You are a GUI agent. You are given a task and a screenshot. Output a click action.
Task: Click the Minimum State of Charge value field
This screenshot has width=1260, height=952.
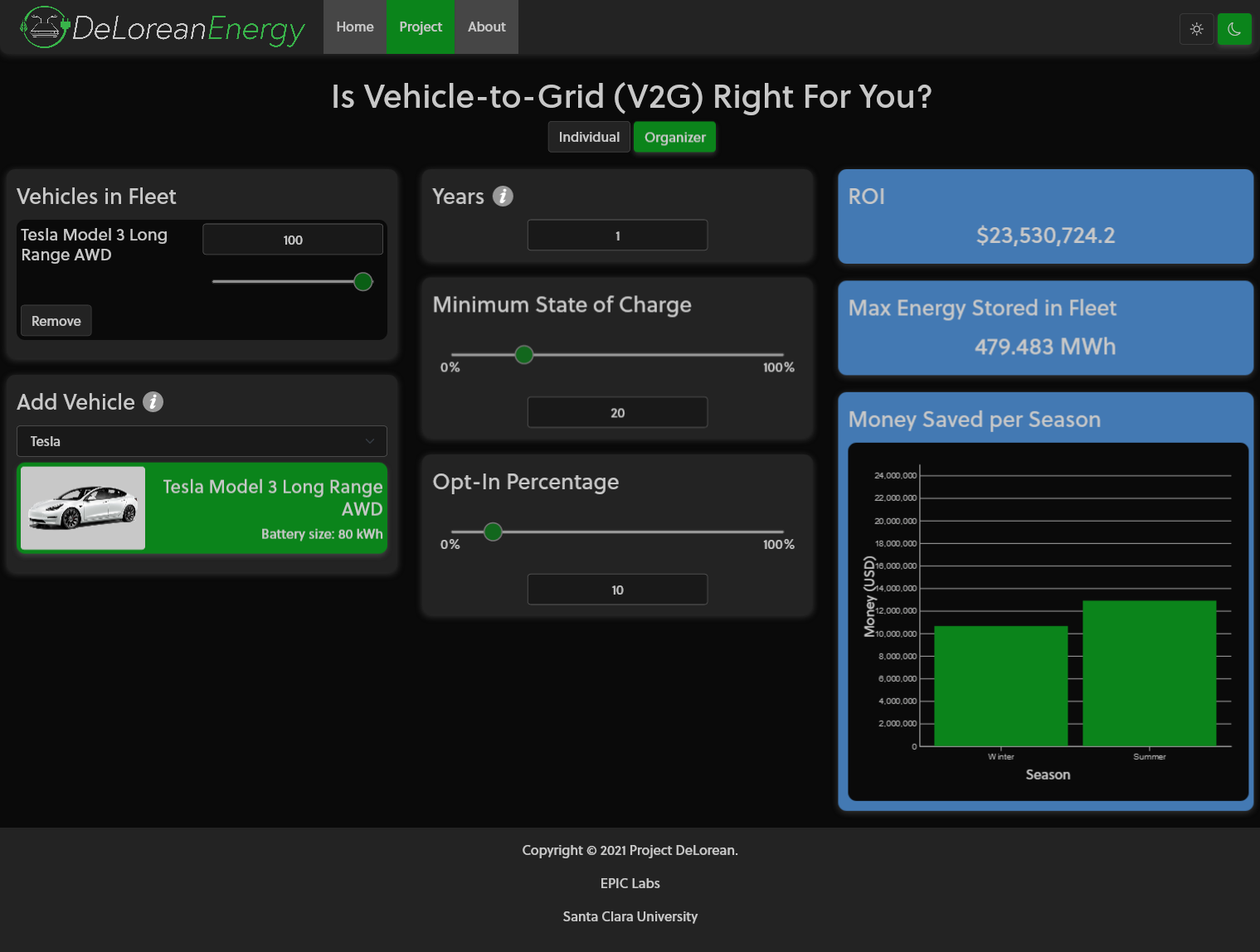pyautogui.click(x=617, y=412)
